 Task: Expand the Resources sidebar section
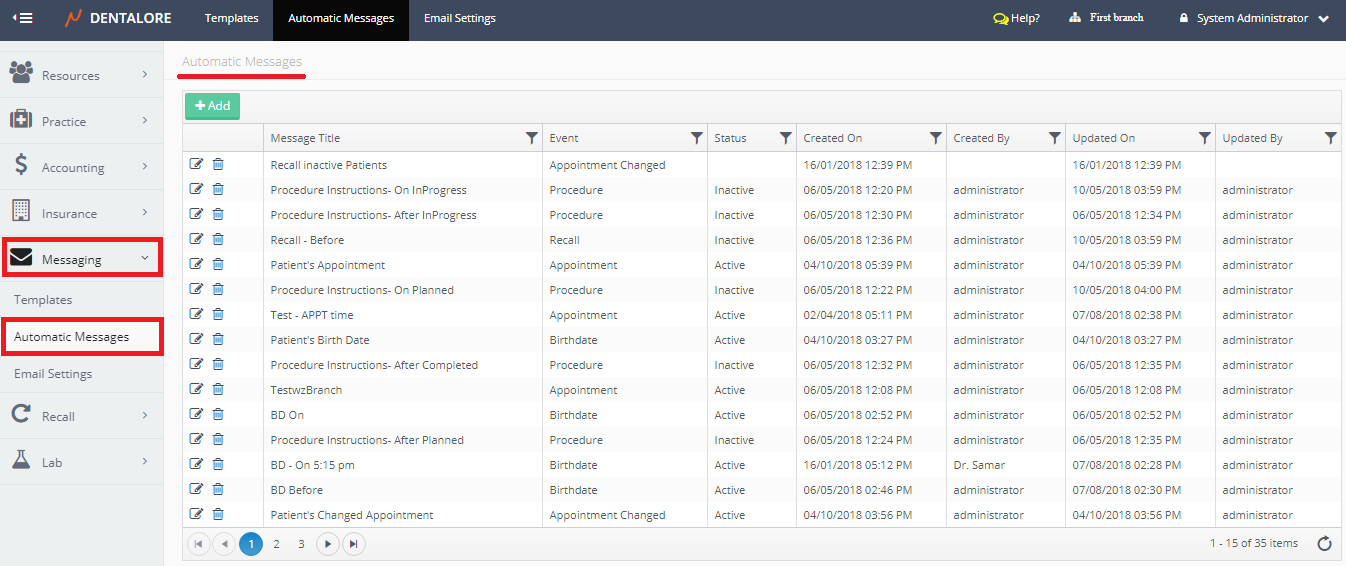(81, 75)
